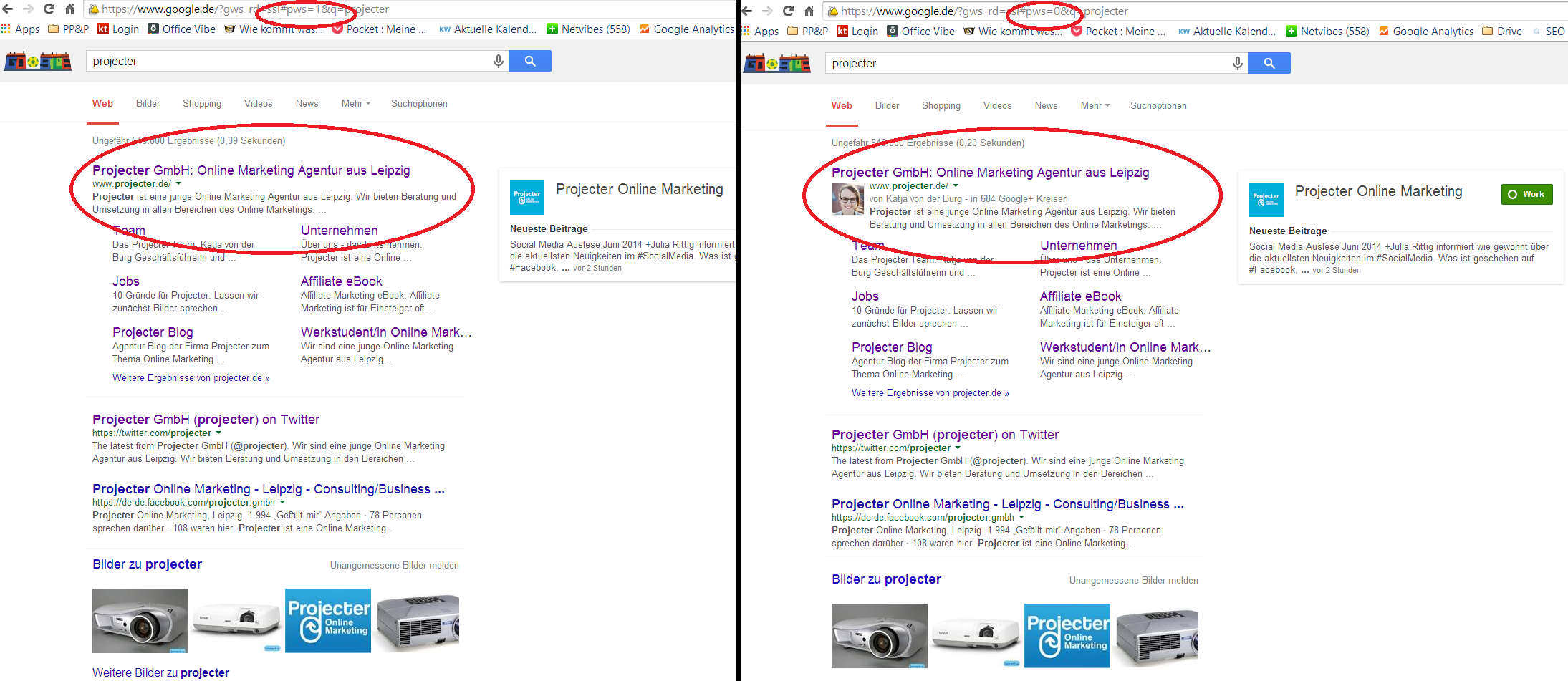Click the Projecter logo icon in the left knowledge panel
Viewport: 1568px width, 681px height.
527,198
